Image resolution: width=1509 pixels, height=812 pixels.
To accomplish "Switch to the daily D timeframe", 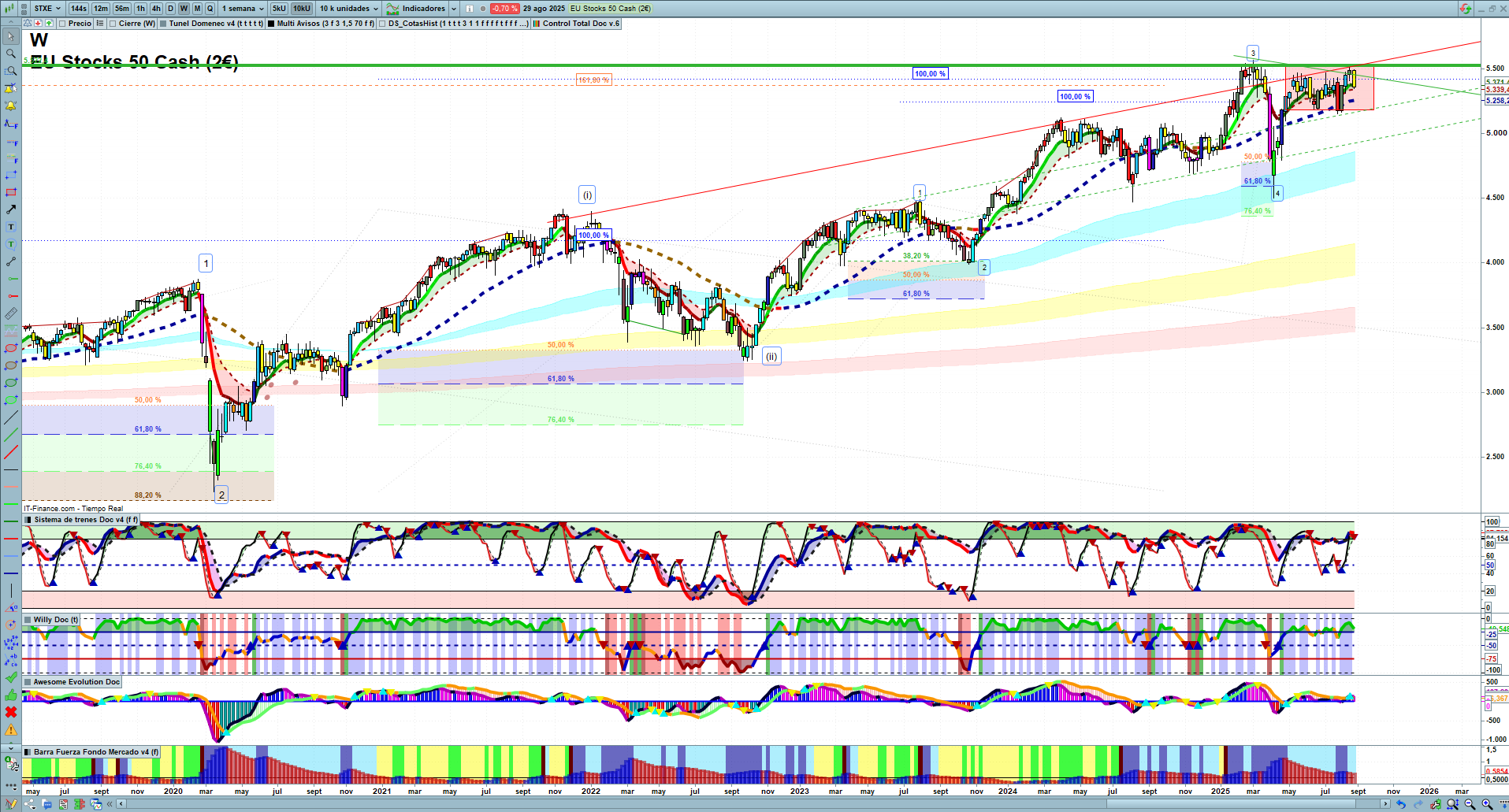I will 170,9.
